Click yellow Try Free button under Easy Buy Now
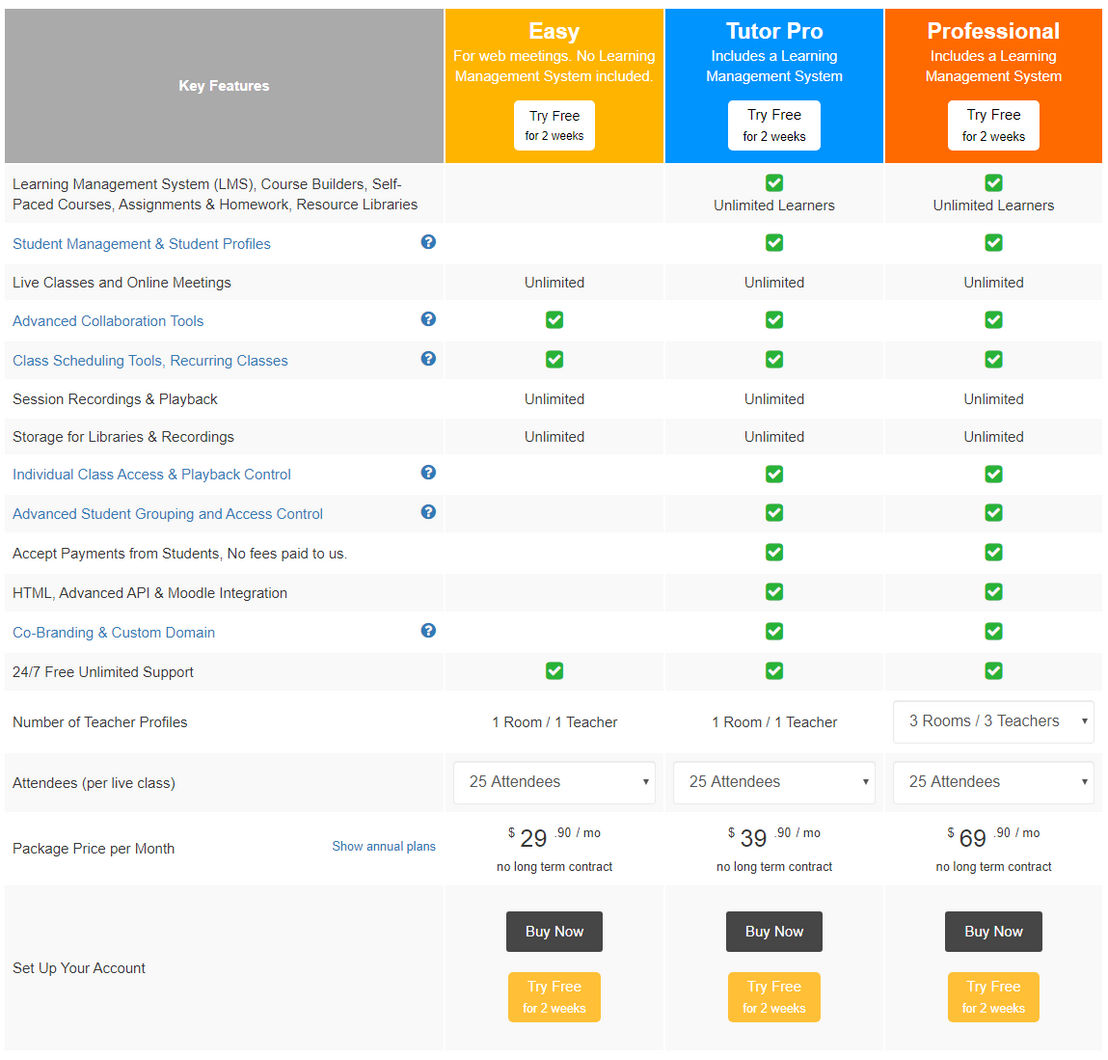 555,998
